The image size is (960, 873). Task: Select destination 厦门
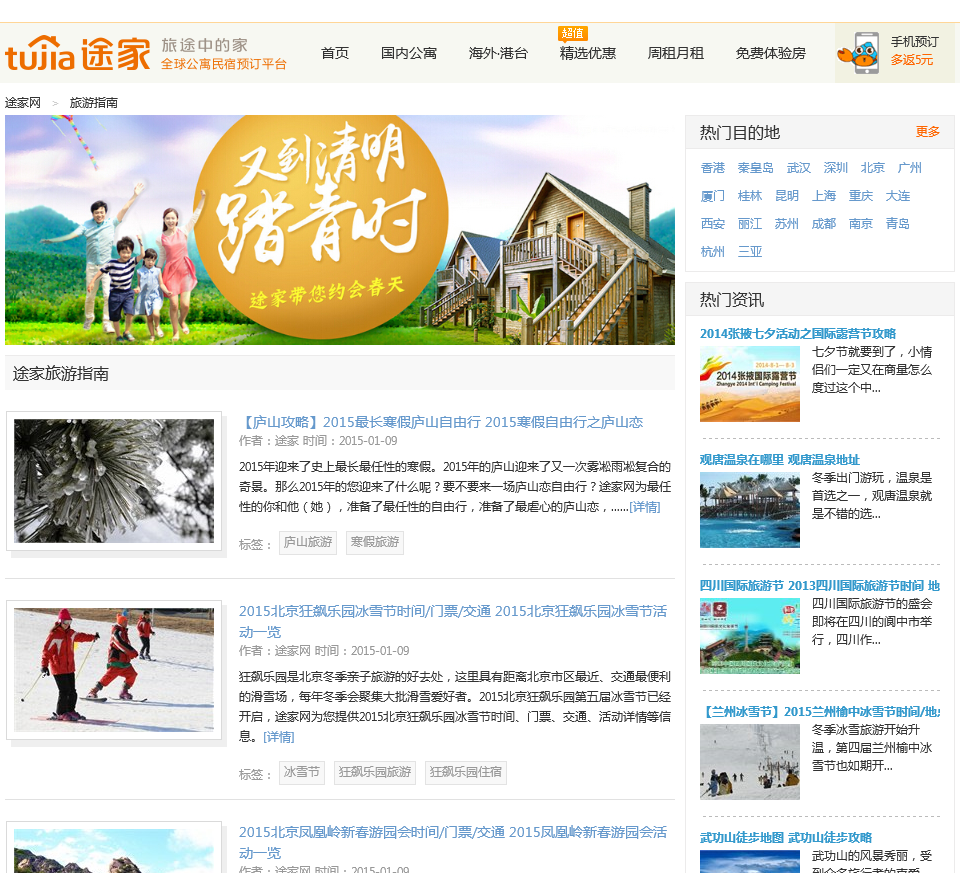tap(713, 196)
